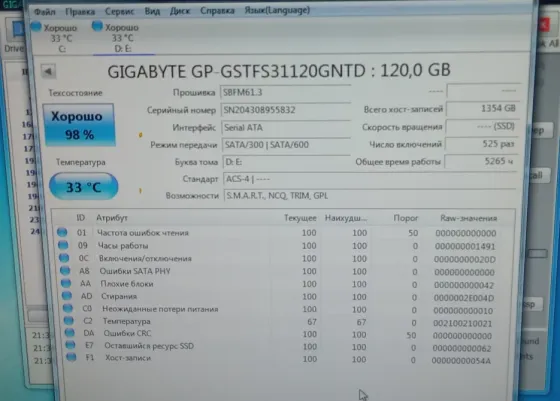
Task: Click current value 67 in Температура row
Action: coord(312,322)
